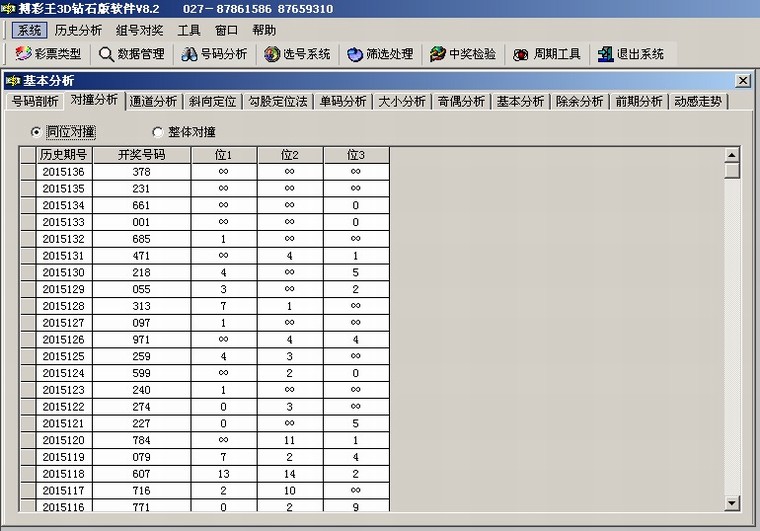Close the 基本分析 panel

click(x=742, y=80)
